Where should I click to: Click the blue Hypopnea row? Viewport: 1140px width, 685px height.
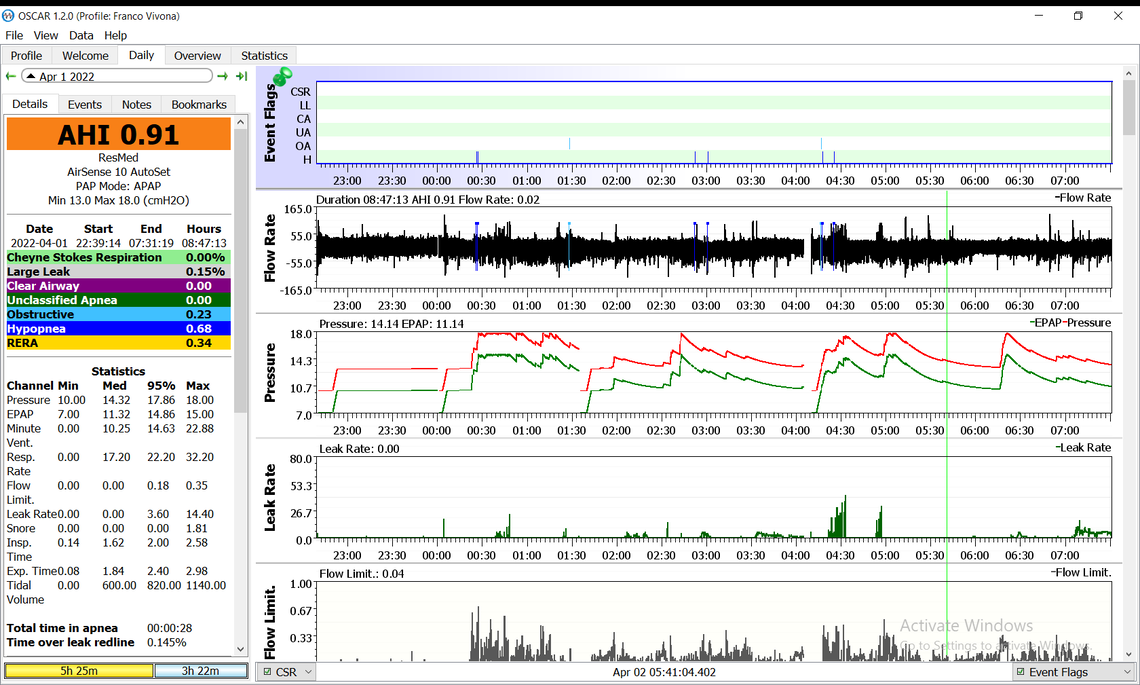tap(119, 329)
